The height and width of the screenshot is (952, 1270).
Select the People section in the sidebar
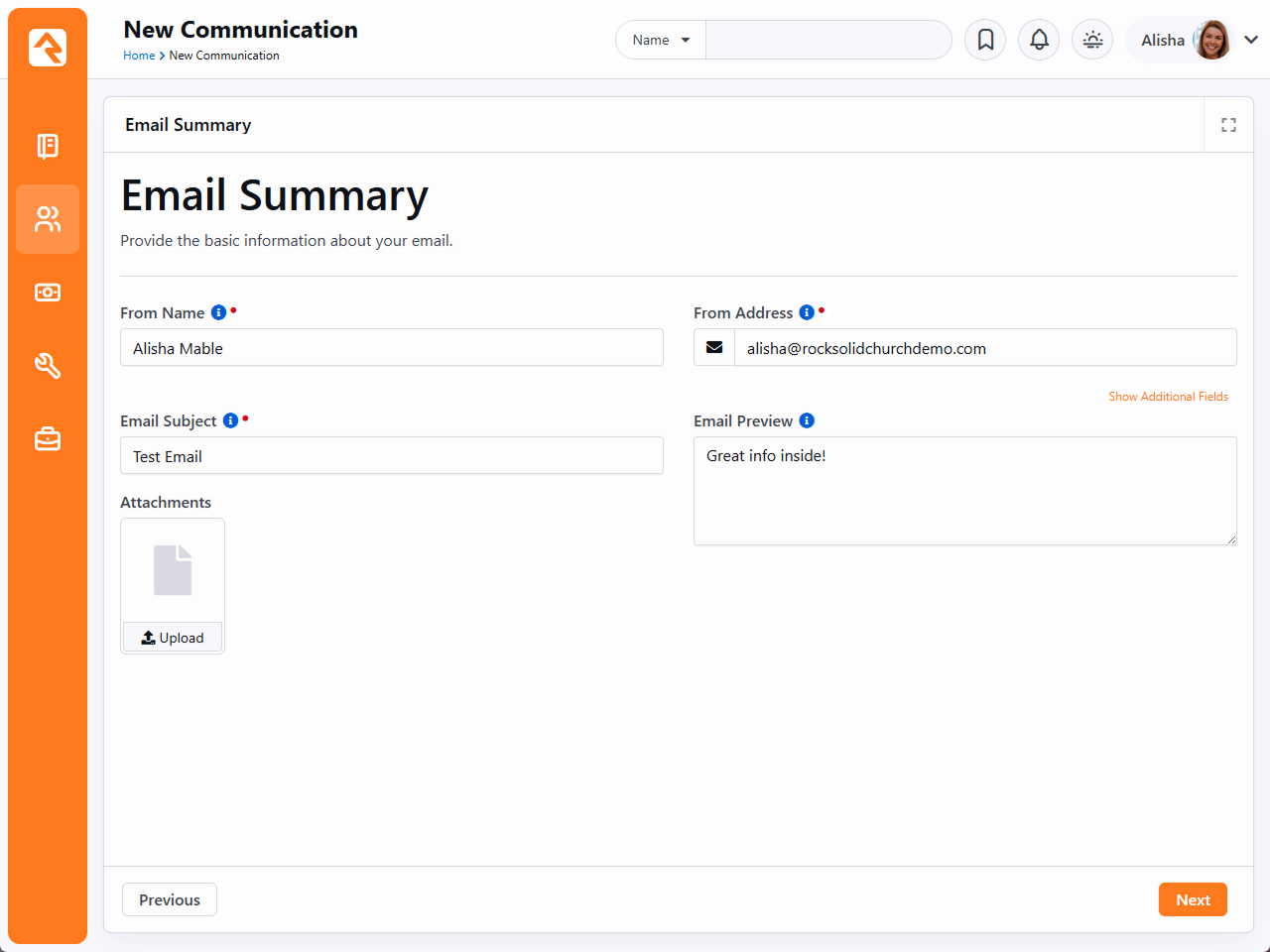tap(47, 219)
